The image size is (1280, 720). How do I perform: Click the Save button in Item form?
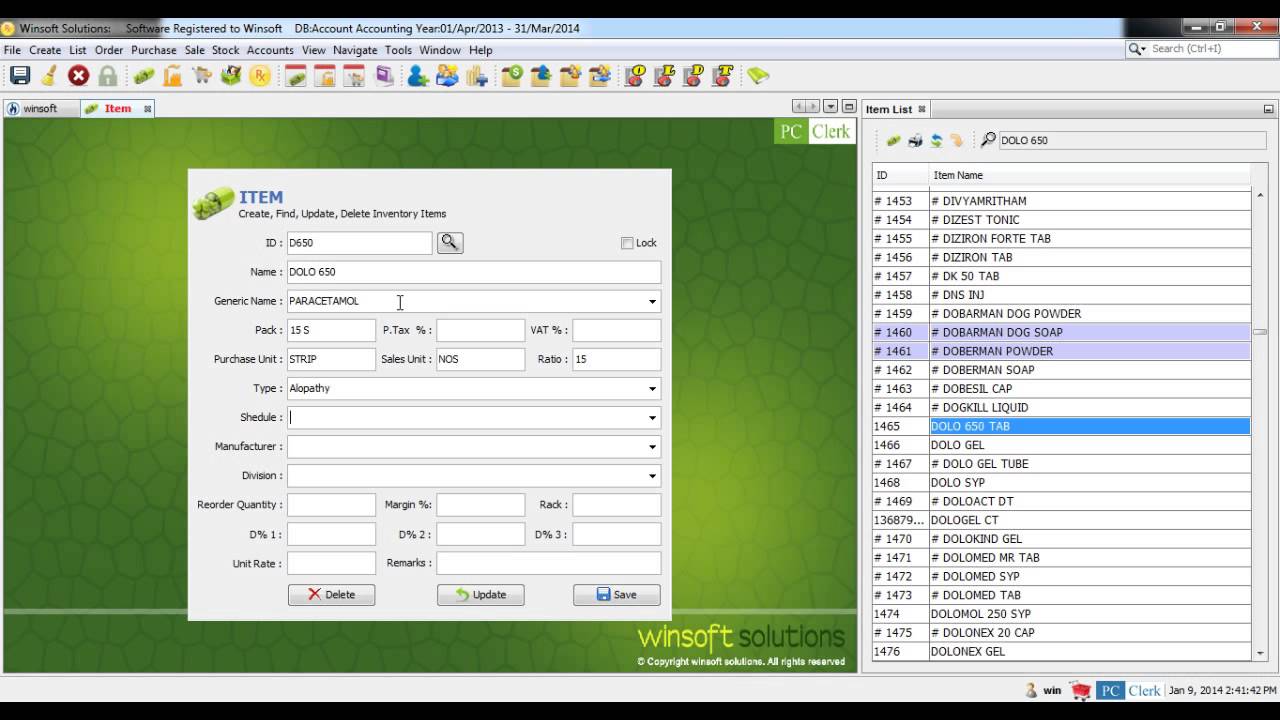(616, 594)
